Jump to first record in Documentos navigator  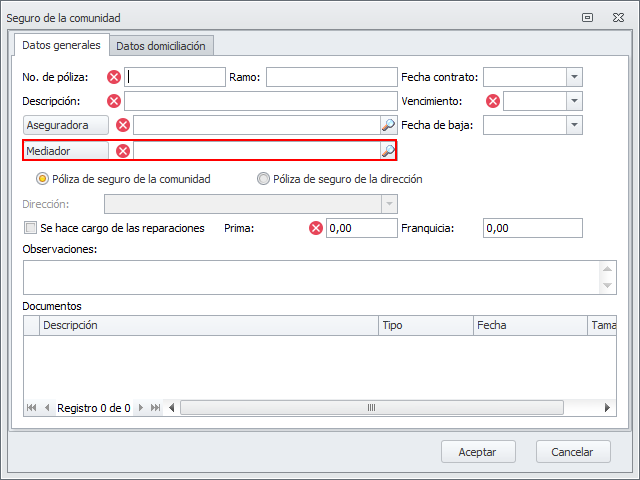(x=31, y=408)
